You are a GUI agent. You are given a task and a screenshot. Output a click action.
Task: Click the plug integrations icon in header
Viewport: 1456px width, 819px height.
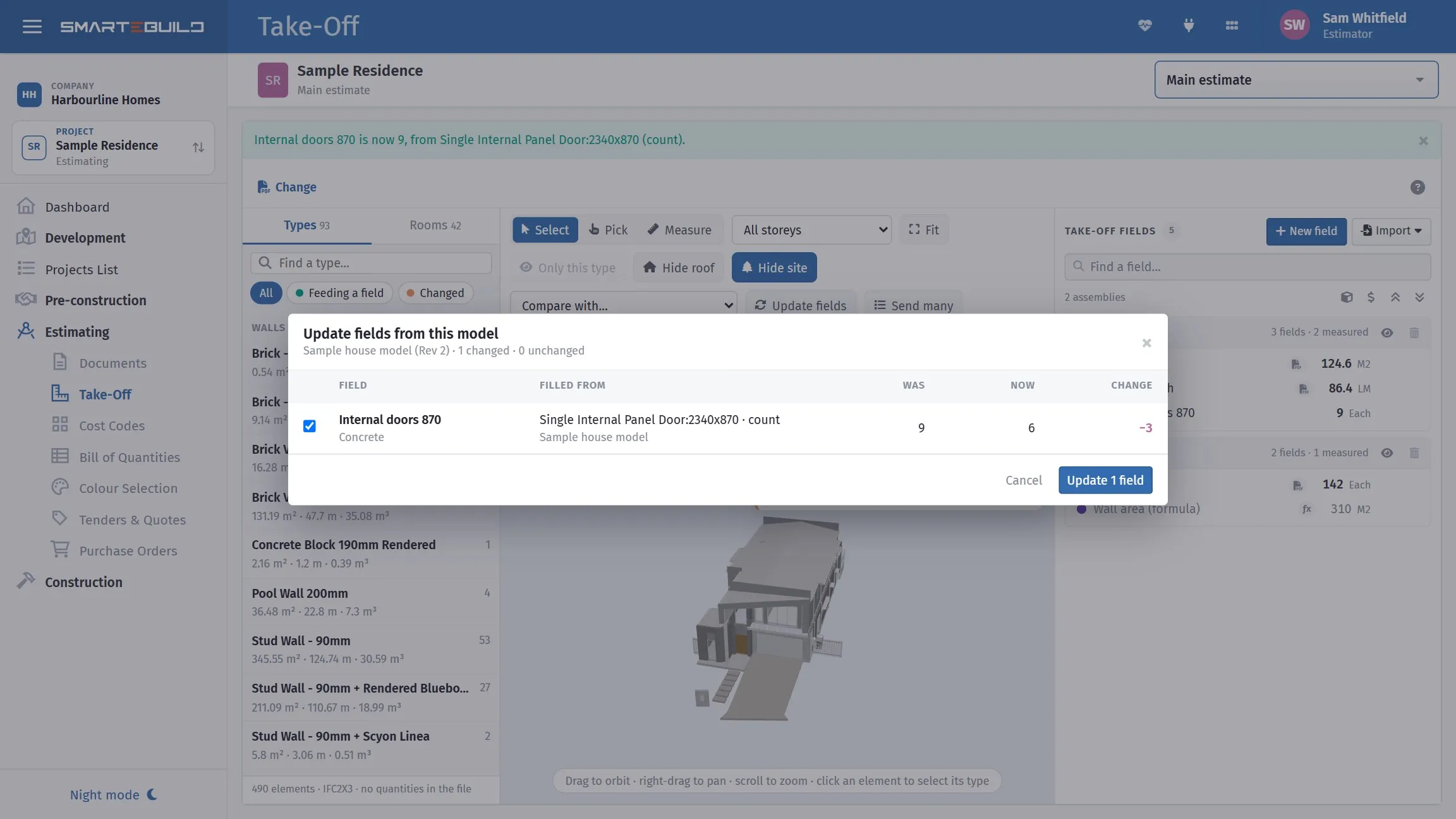coord(1188,25)
